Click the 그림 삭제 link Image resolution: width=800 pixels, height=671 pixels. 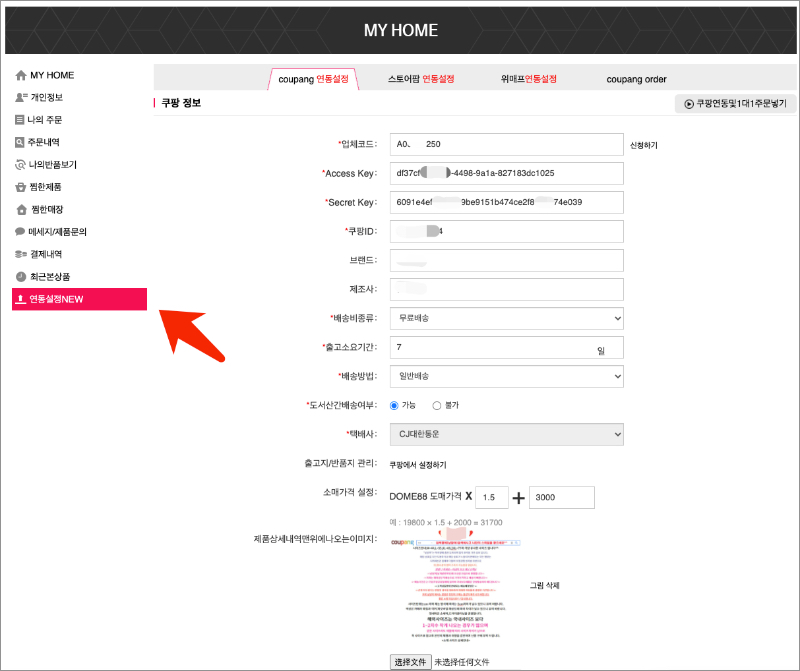[x=544, y=585]
